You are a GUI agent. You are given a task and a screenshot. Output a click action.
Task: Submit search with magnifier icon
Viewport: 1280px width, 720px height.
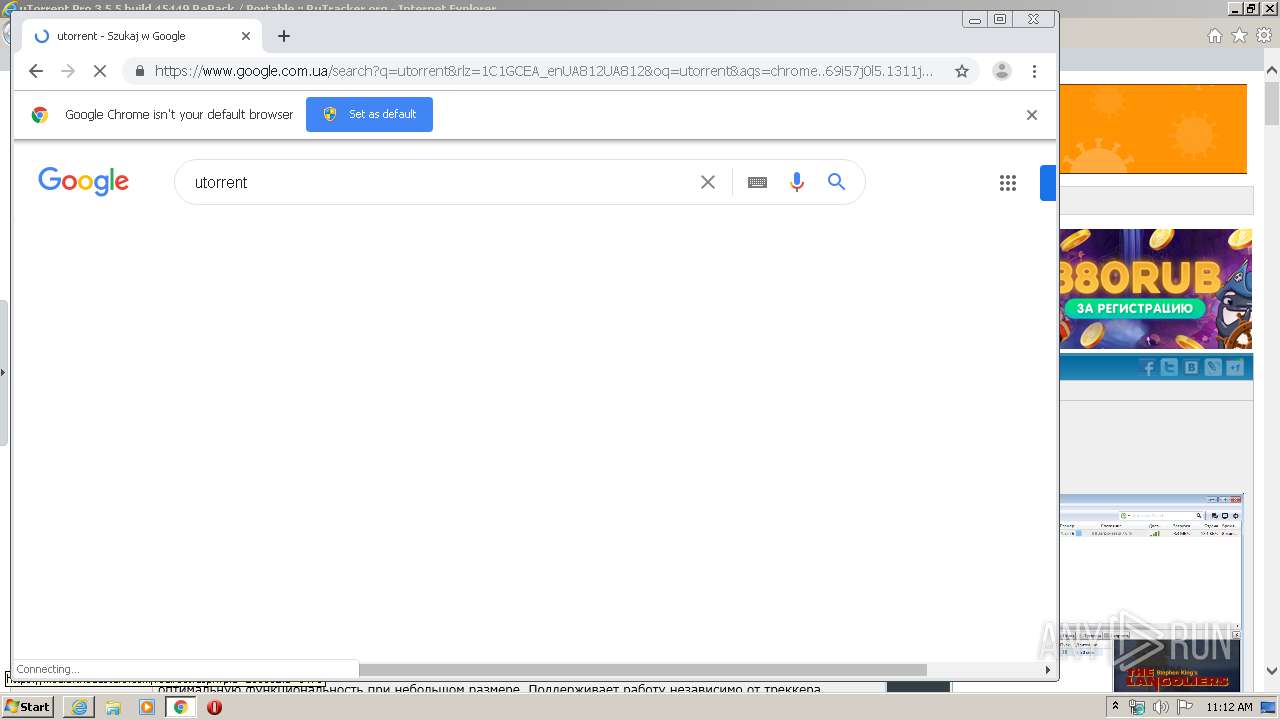pos(837,182)
